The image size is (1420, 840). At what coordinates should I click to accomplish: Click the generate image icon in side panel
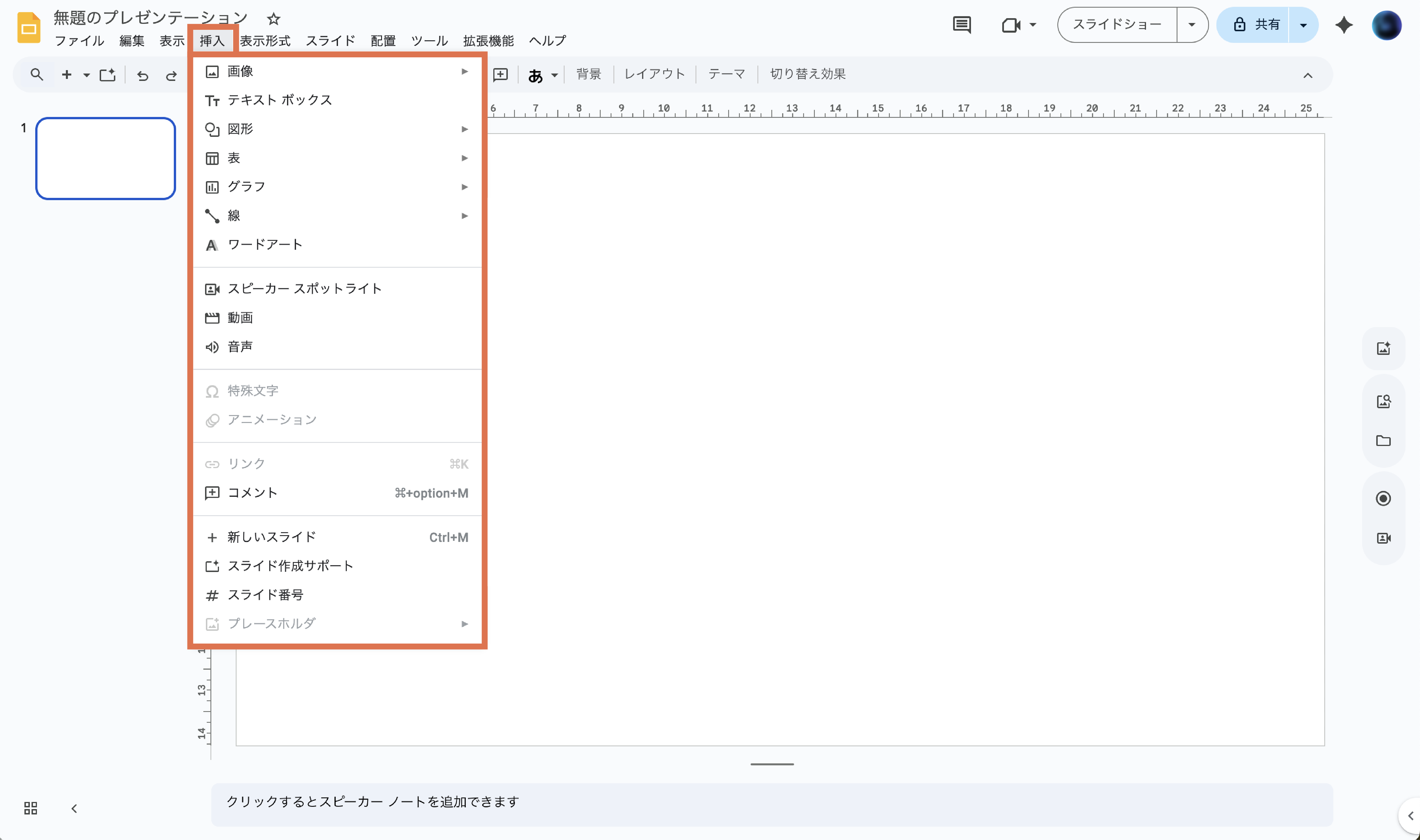coord(1383,348)
